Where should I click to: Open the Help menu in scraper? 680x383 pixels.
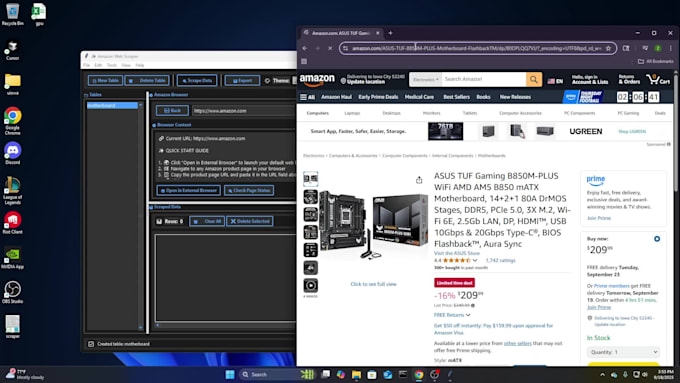[140, 65]
